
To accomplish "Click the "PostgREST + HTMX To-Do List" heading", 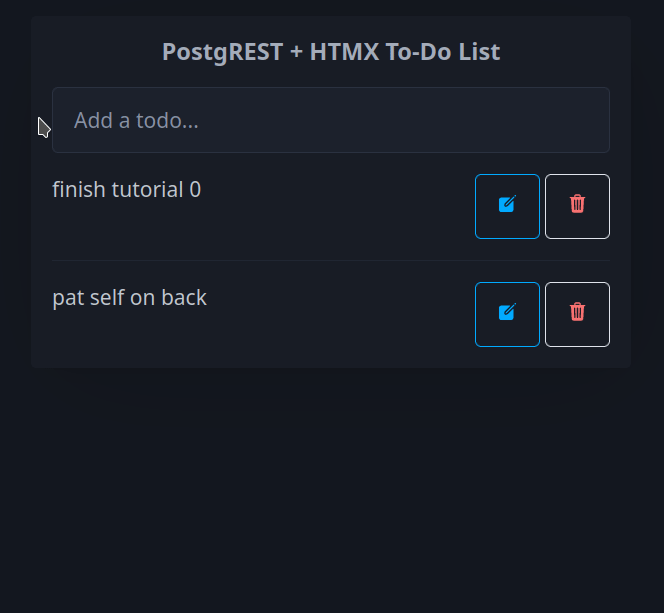I will [331, 52].
